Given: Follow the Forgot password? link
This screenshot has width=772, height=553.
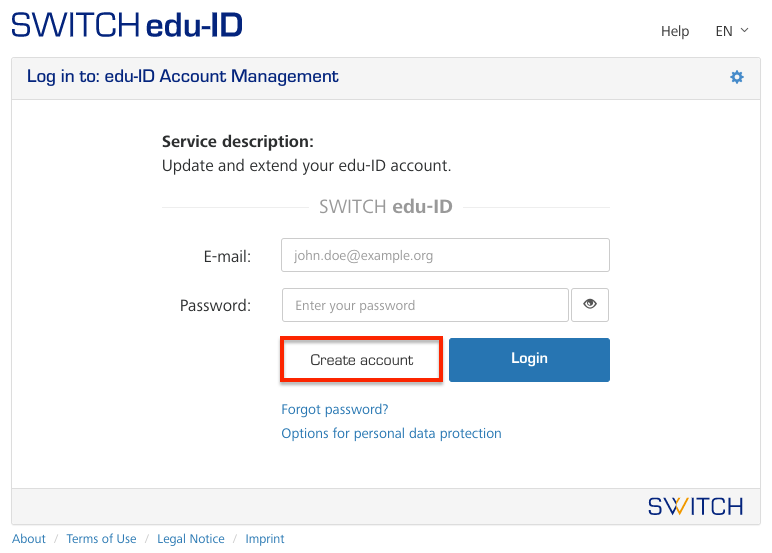Looking at the screenshot, I should click(335, 409).
